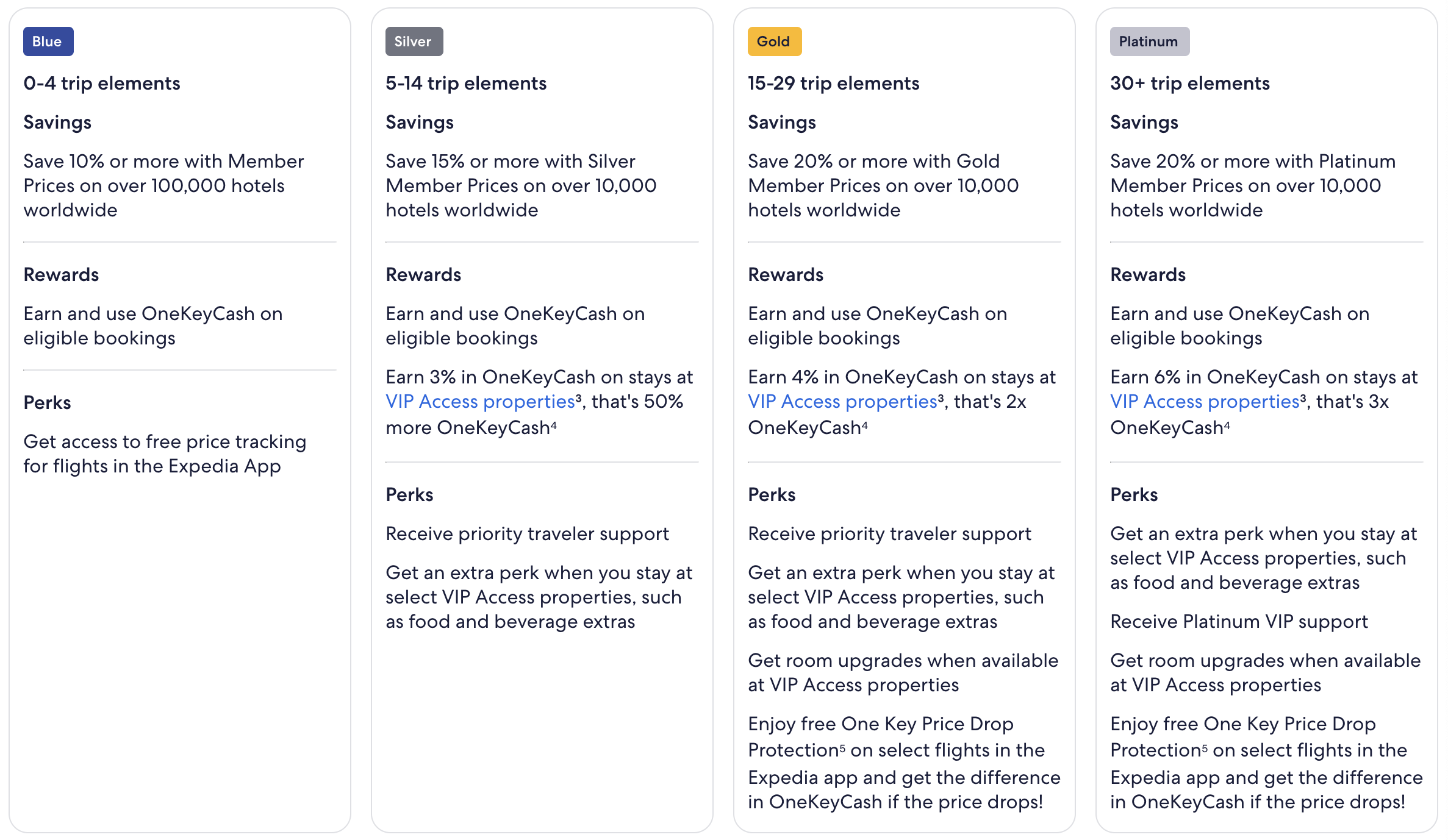Click free price tracking for flights text
This screenshot has width=1448, height=840.
click(x=165, y=454)
